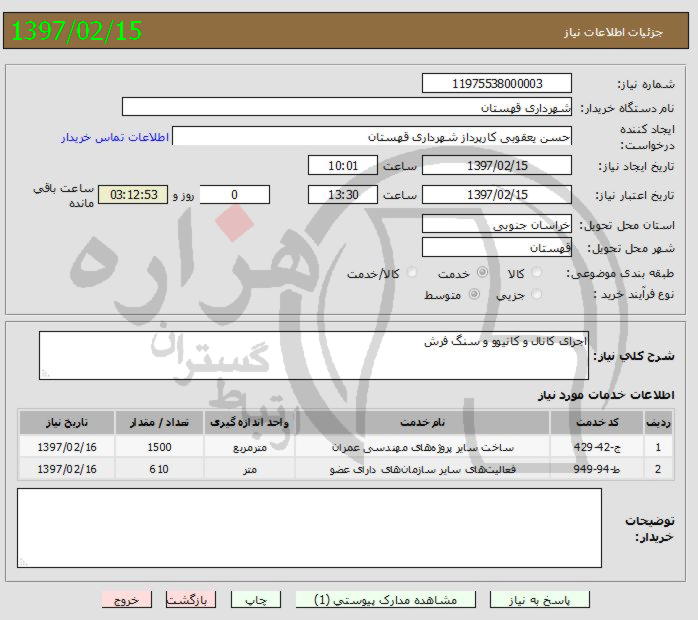This screenshot has width=698, height=620.
Task: Click the نام دستگاه خریدار field
Action: coord(347,107)
